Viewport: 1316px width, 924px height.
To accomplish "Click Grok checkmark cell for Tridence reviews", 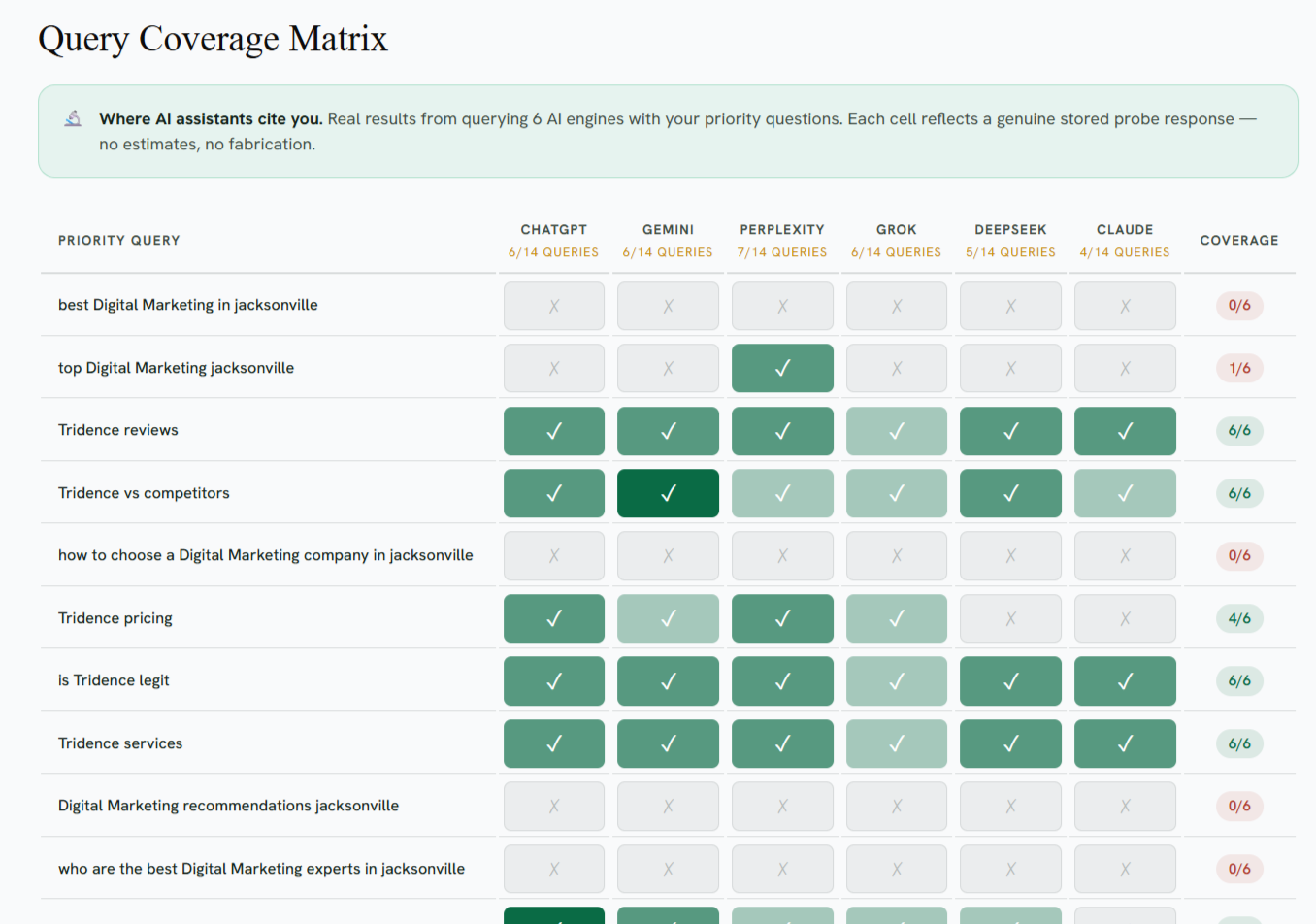I will tap(897, 431).
